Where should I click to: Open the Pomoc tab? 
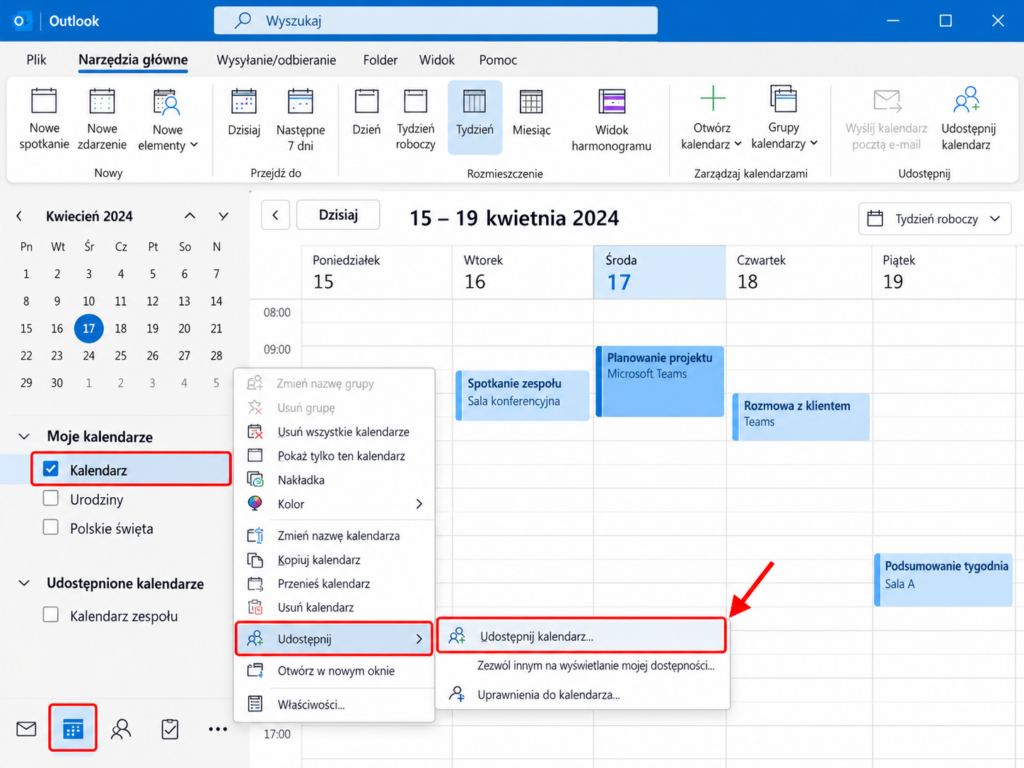498,60
